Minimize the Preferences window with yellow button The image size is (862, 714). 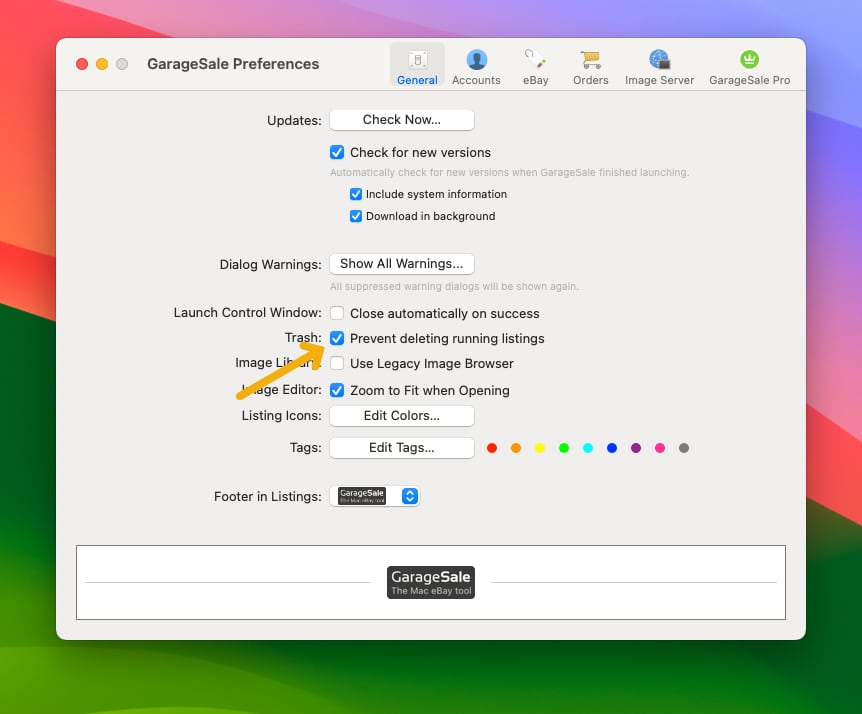102,64
